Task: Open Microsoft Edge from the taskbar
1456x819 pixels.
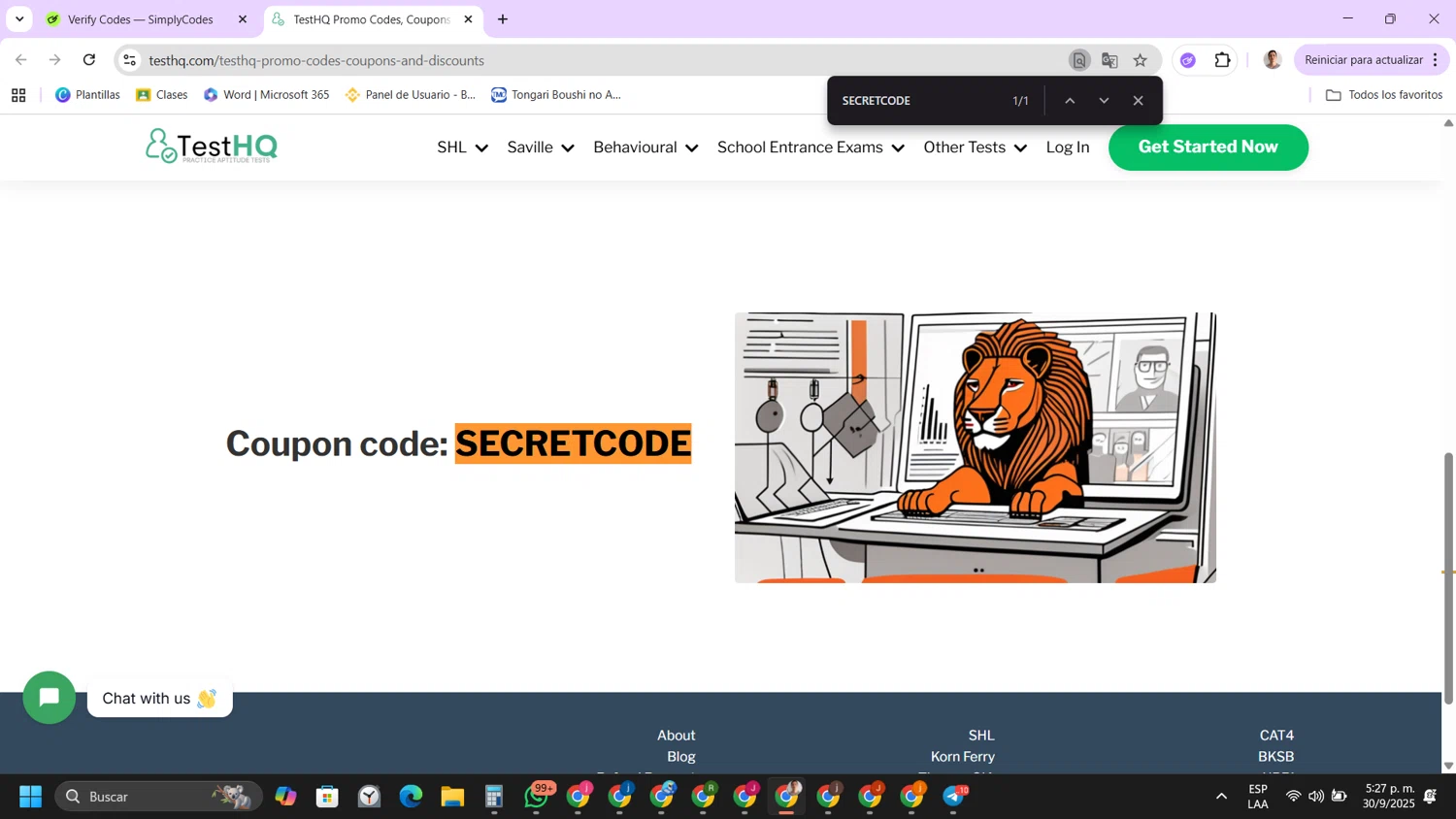Action: pyautogui.click(x=411, y=797)
